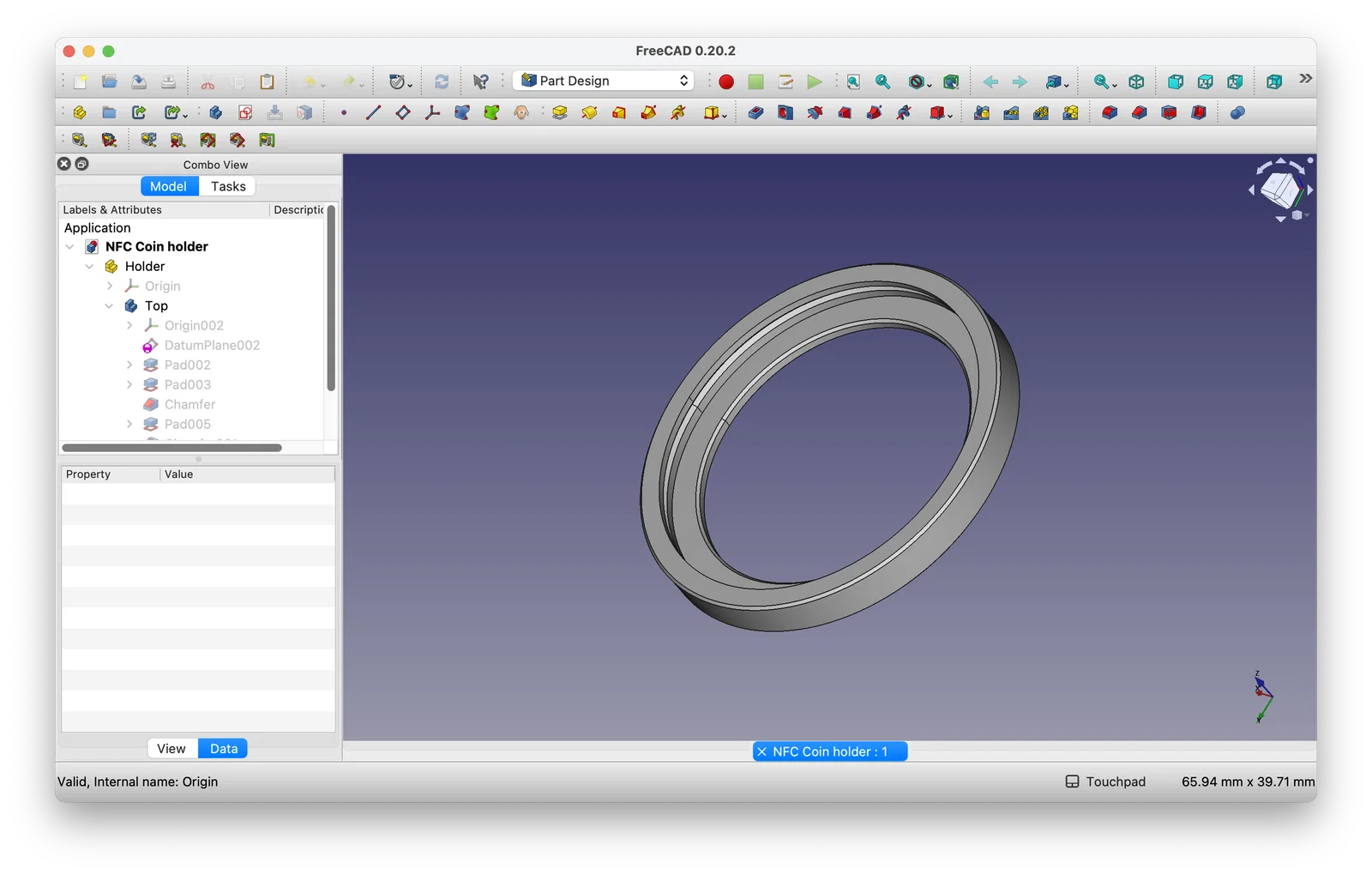This screenshot has width=1372, height=875.
Task: Select DatumPlane002 in the model tree
Action: click(x=212, y=346)
